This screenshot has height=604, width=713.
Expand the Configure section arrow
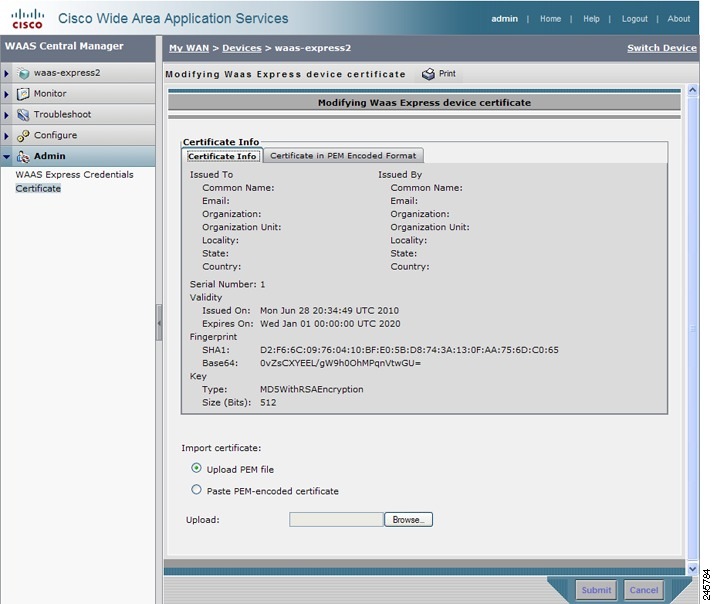(x=6, y=136)
